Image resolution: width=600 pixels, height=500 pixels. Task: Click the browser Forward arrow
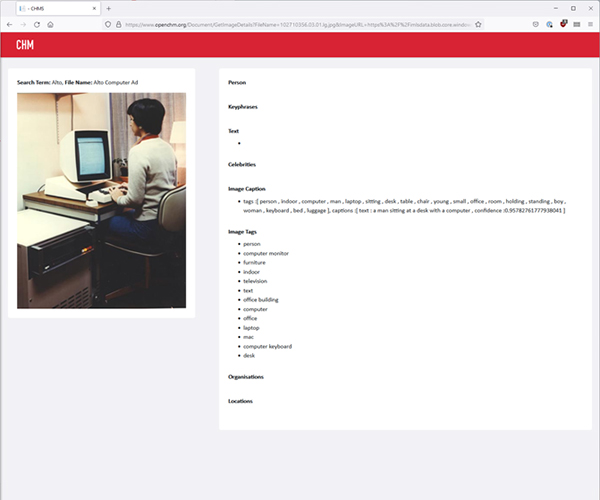23,24
